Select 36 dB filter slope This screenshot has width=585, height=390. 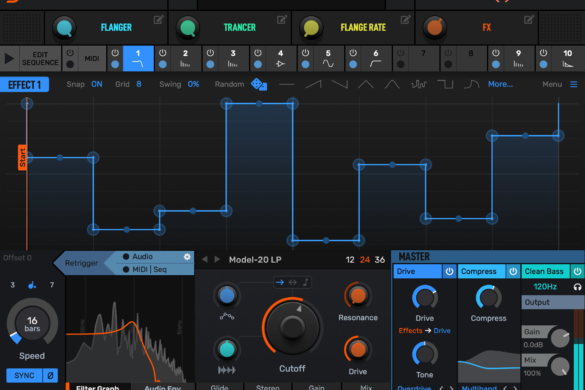(380, 260)
